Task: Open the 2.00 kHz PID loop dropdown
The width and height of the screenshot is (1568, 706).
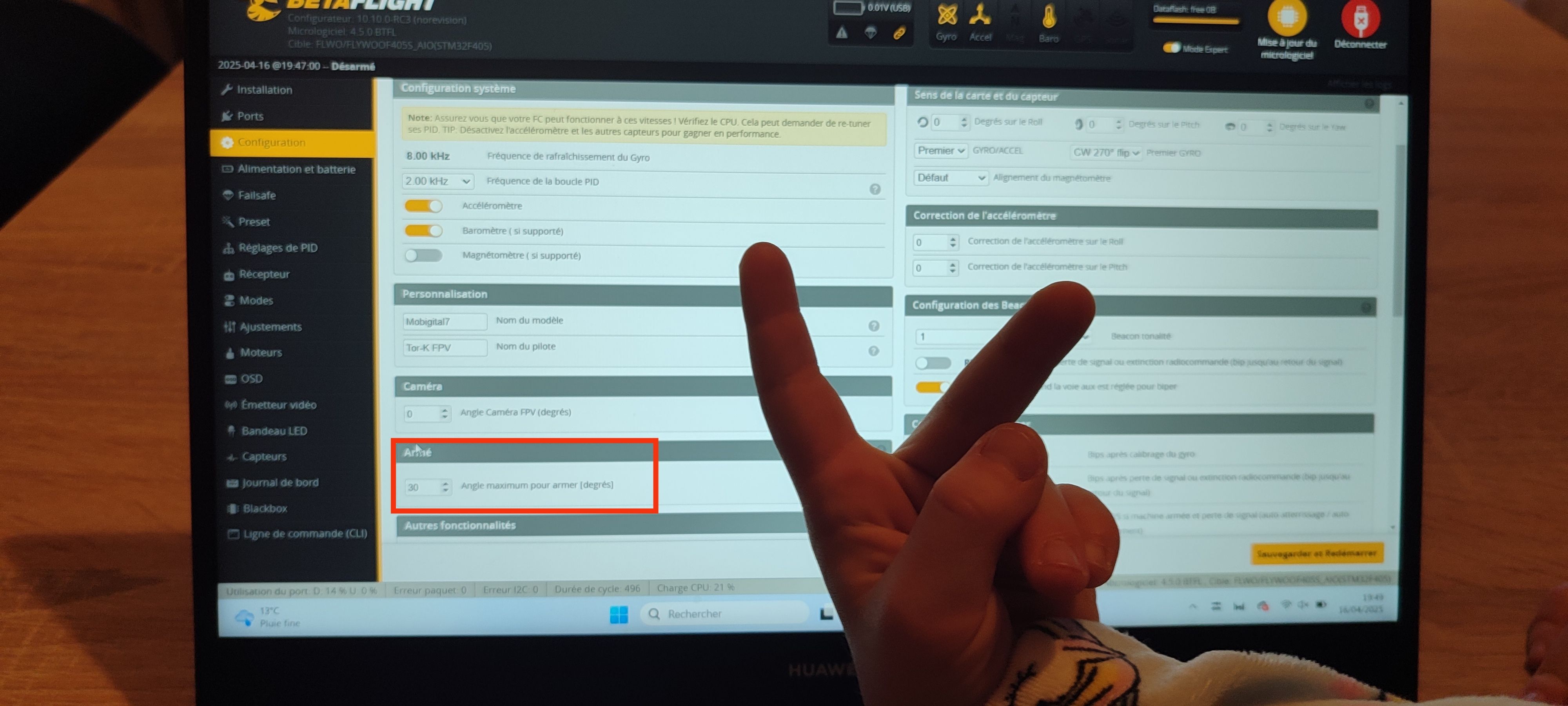Action: tap(437, 182)
